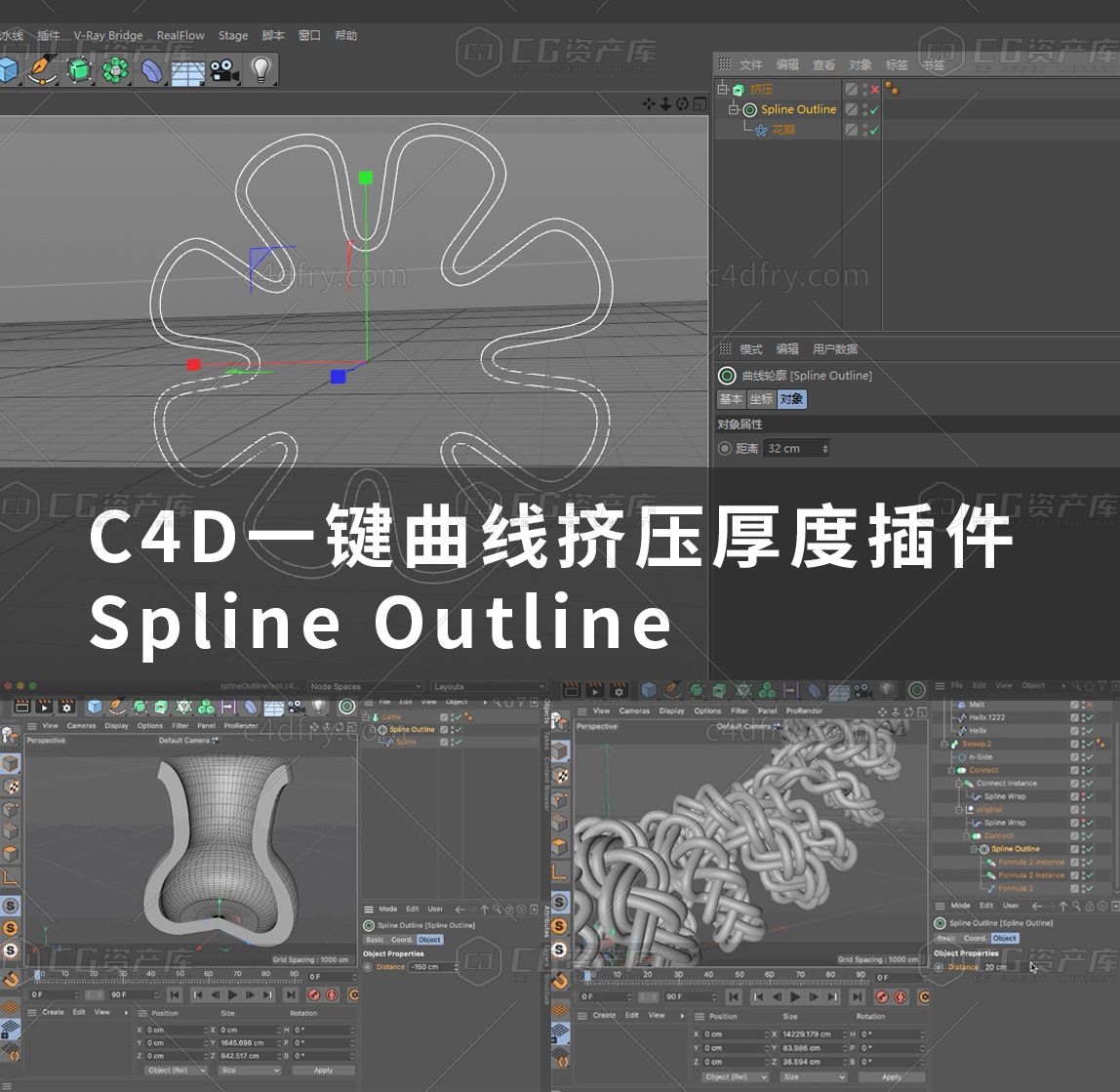This screenshot has width=1120, height=1092.
Task: Click frame 50 on bottom-left timeline ruler
Action: pos(180,973)
